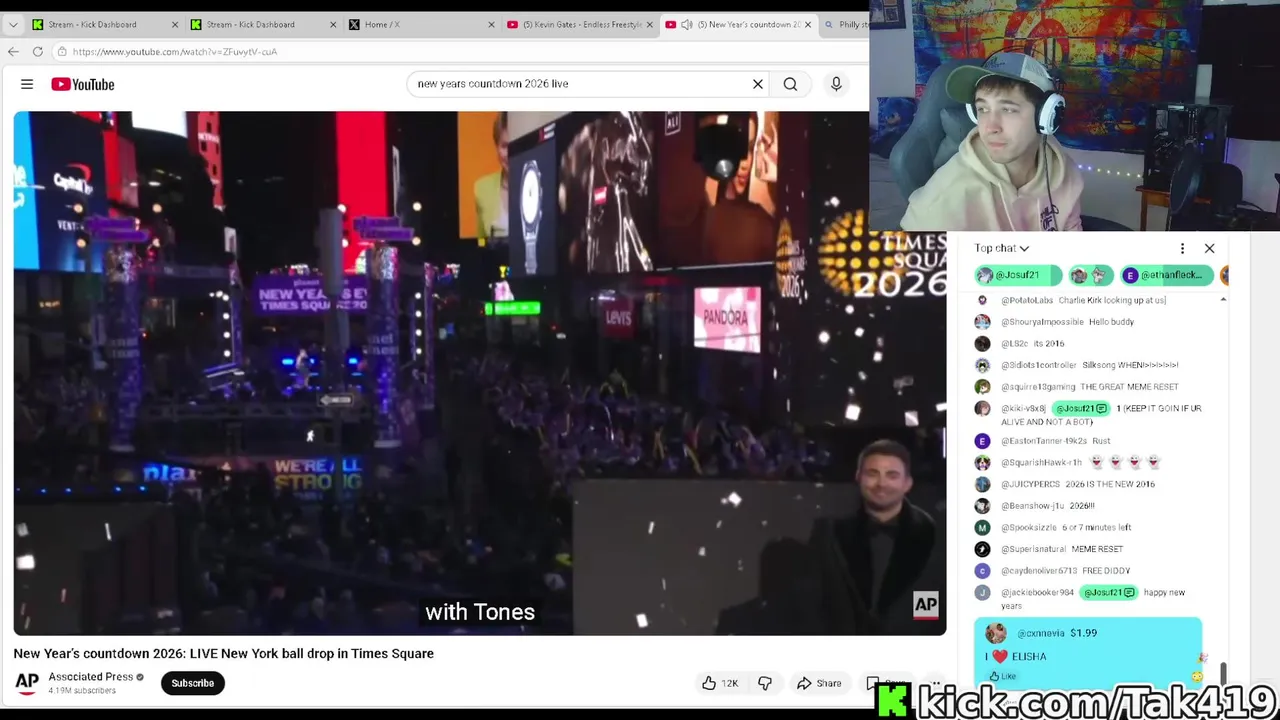This screenshot has width=1280, height=720.
Task: Share the video
Action: 819,683
